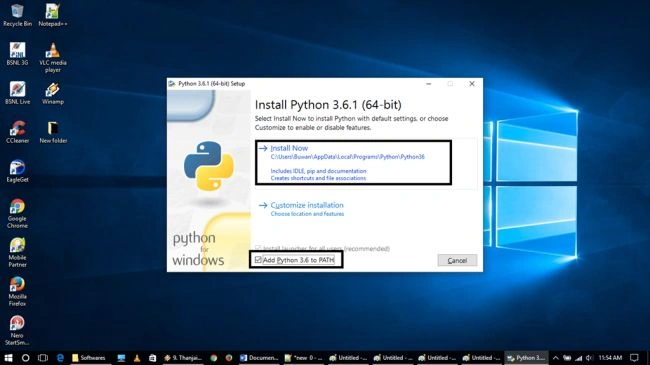The height and width of the screenshot is (365, 650).
Task: Select the CCleaner desktop icon
Action: [x=17, y=132]
